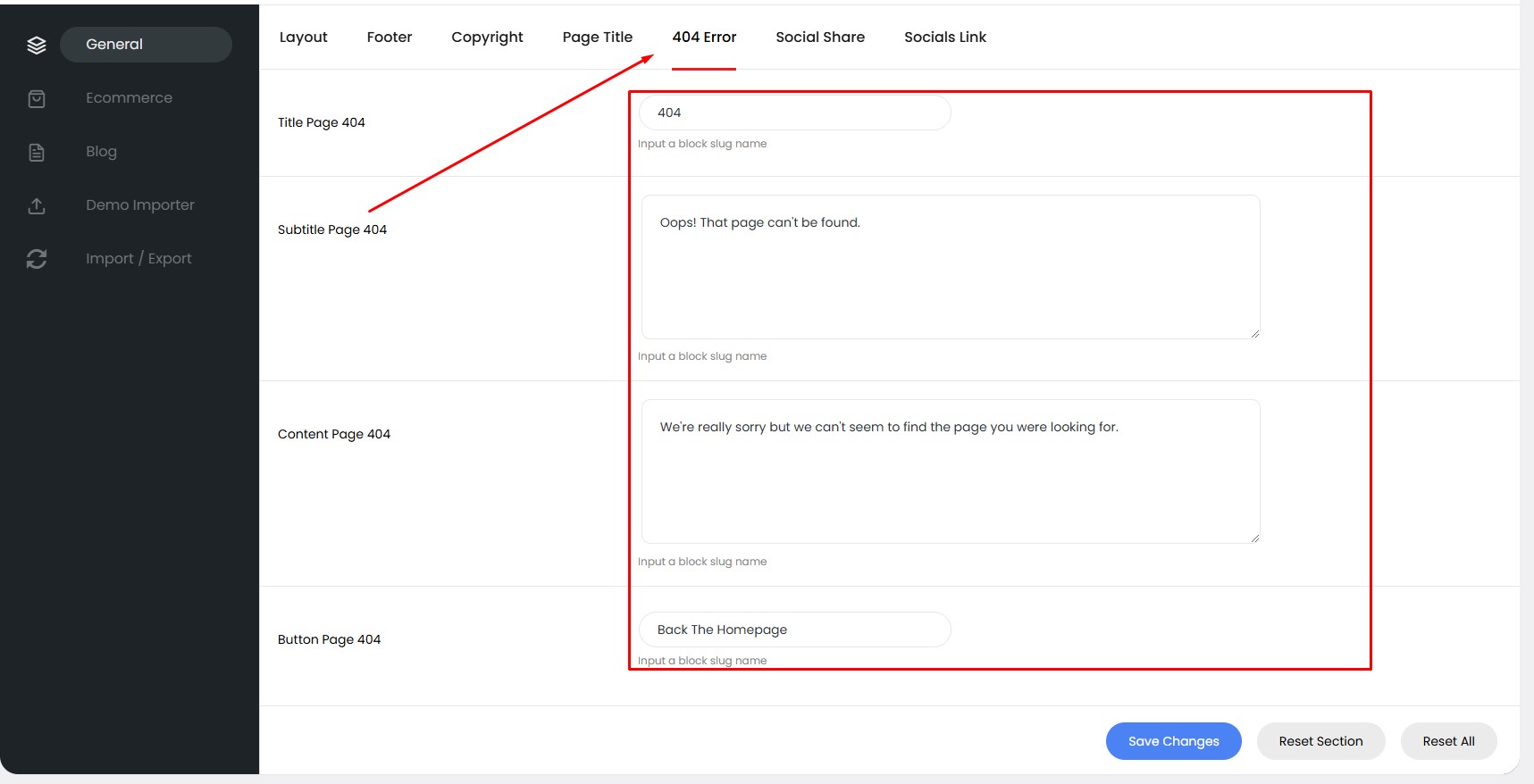Click the Reset Section button
Image resolution: width=1534 pixels, height=784 pixels.
pyautogui.click(x=1320, y=741)
